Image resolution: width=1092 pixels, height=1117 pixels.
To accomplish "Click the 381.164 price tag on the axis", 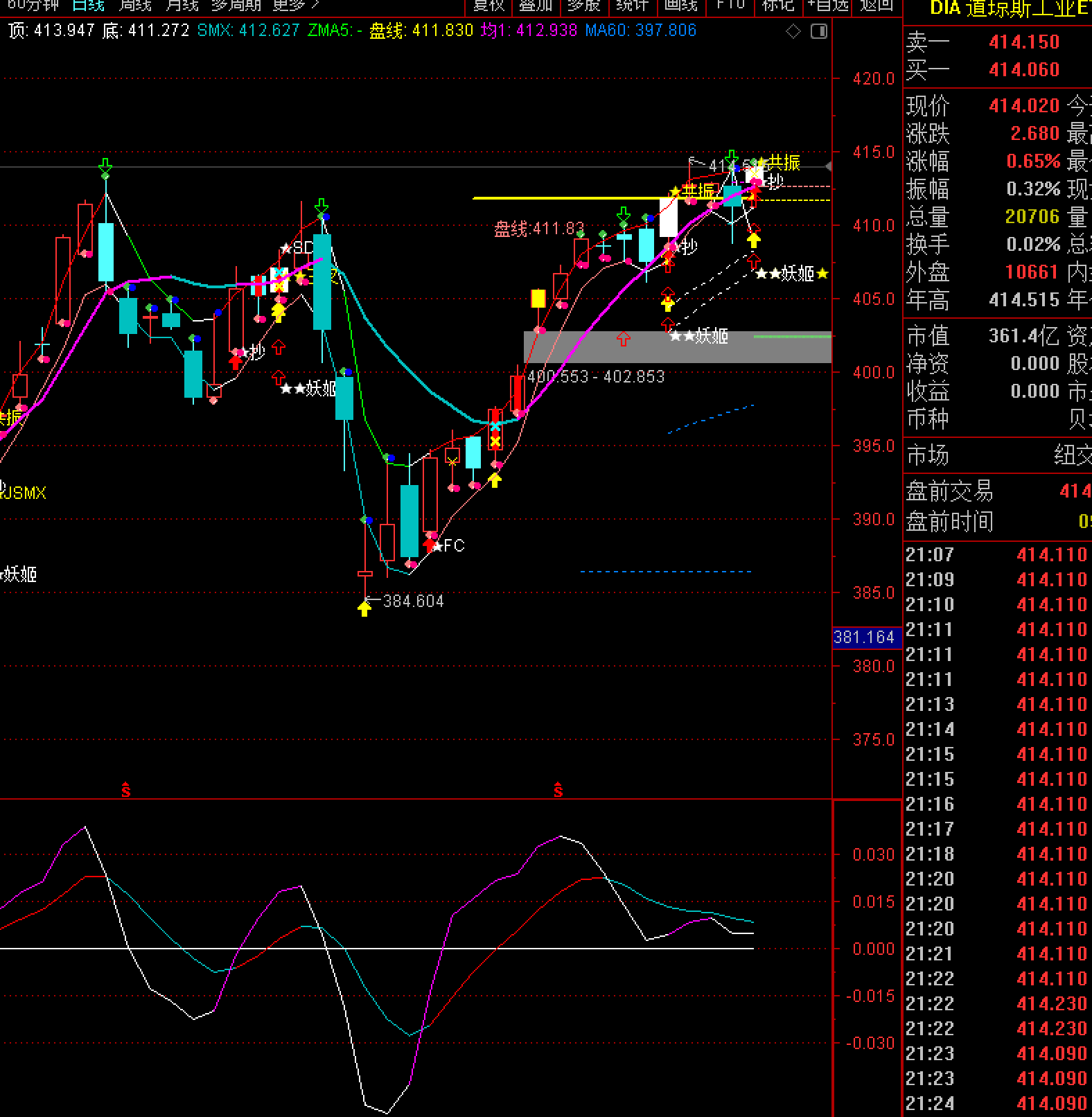I will tap(866, 637).
